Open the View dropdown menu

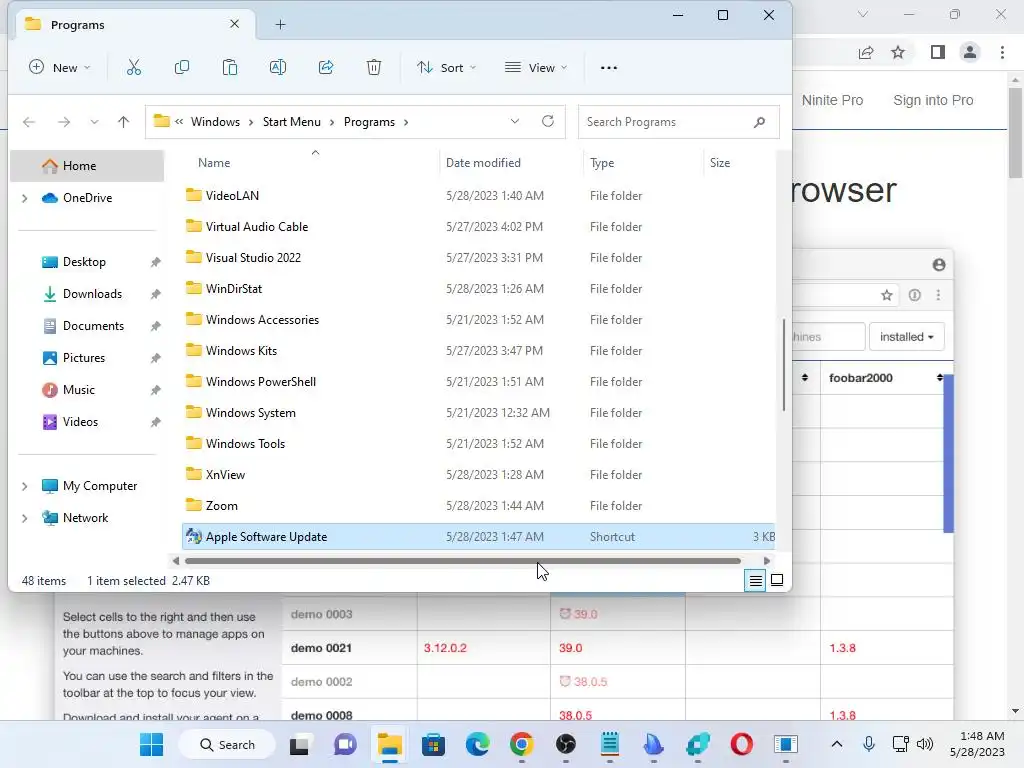pos(536,67)
